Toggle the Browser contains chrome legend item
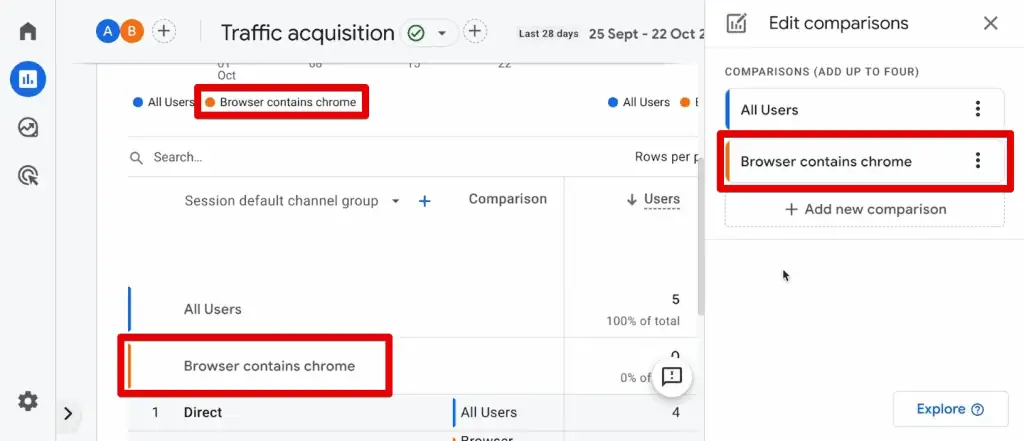 click(x=281, y=102)
